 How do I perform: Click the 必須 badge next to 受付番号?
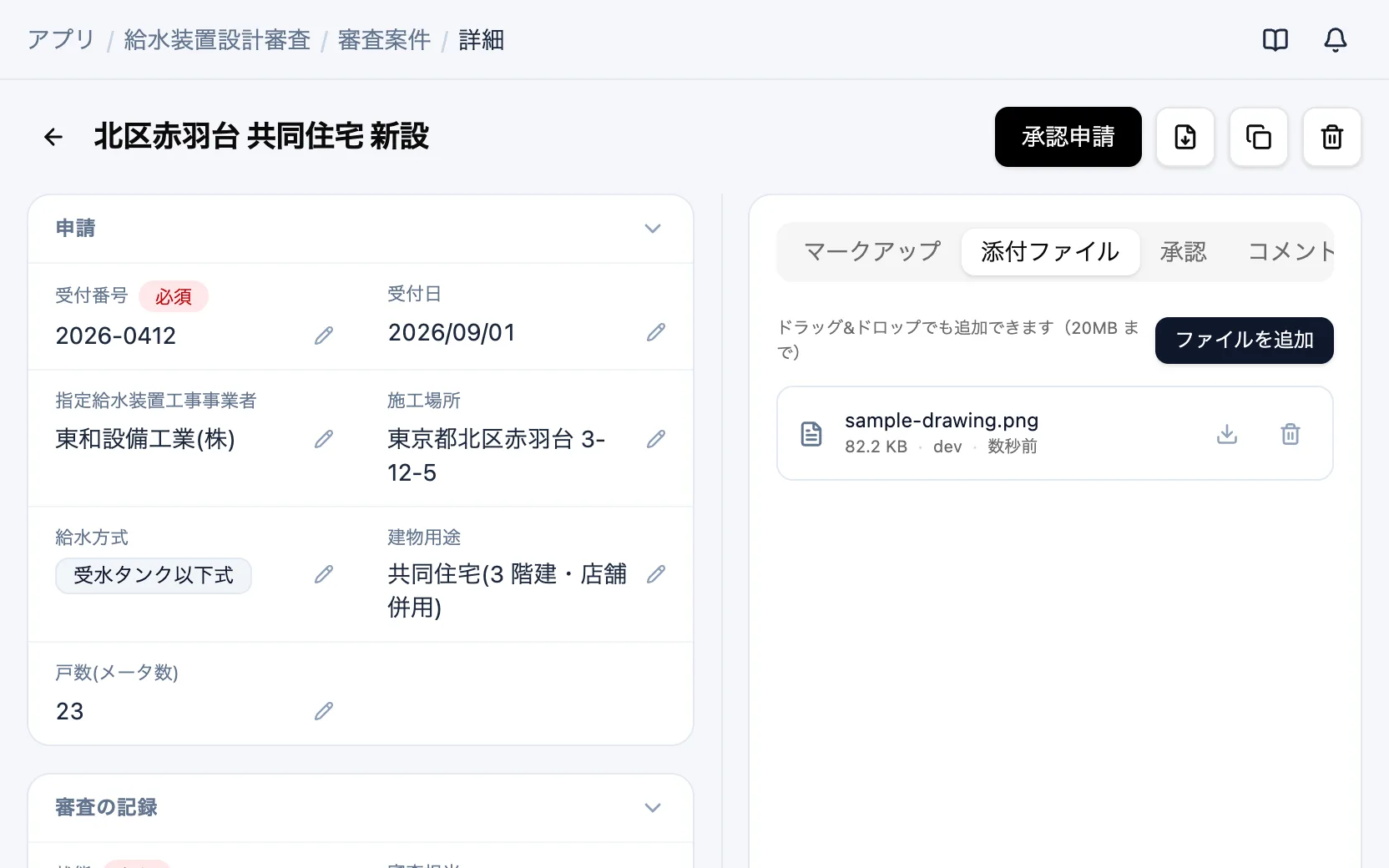coord(174,296)
